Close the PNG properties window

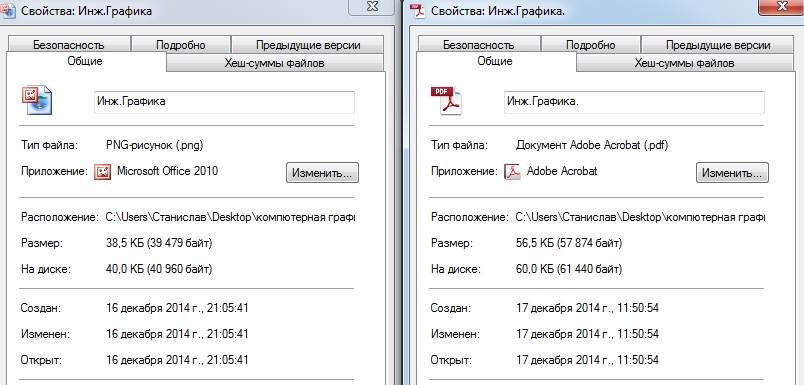372,7
